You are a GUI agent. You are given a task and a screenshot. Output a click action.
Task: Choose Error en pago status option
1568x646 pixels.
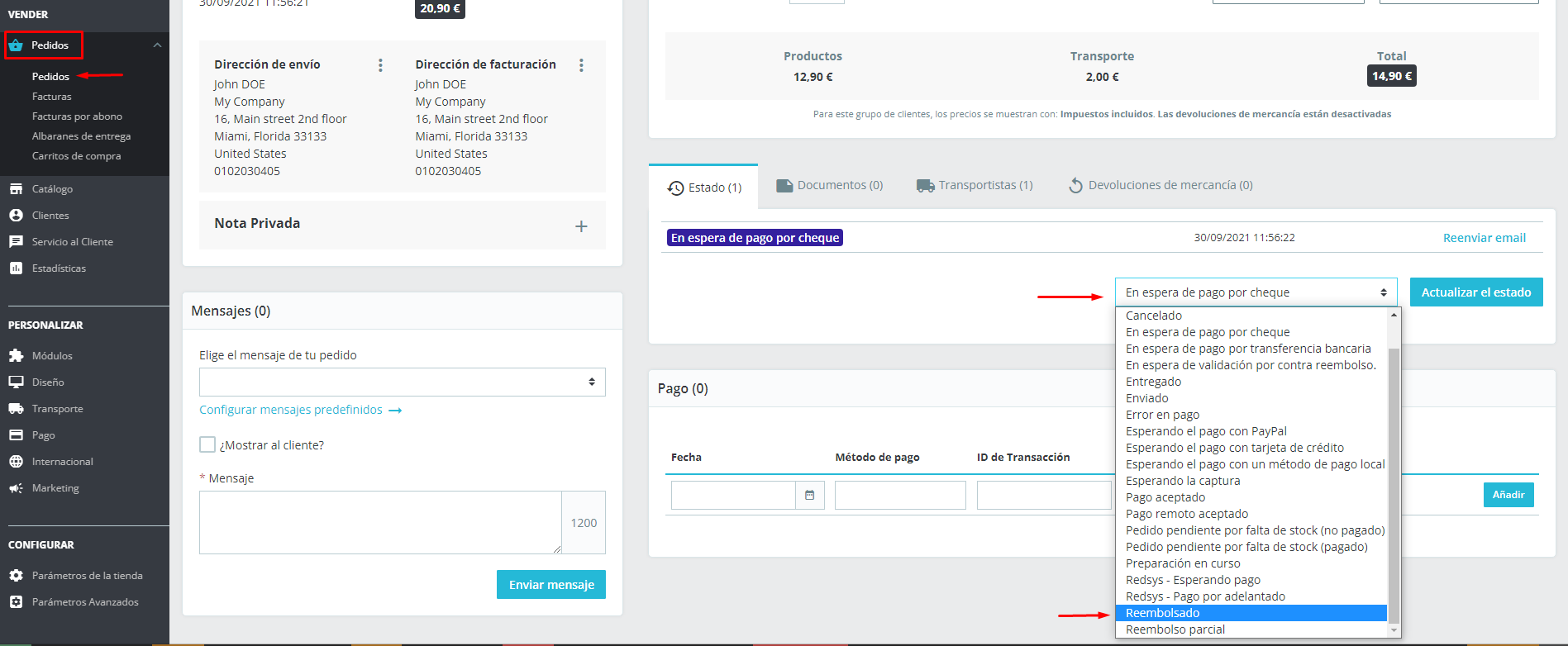coord(1251,415)
